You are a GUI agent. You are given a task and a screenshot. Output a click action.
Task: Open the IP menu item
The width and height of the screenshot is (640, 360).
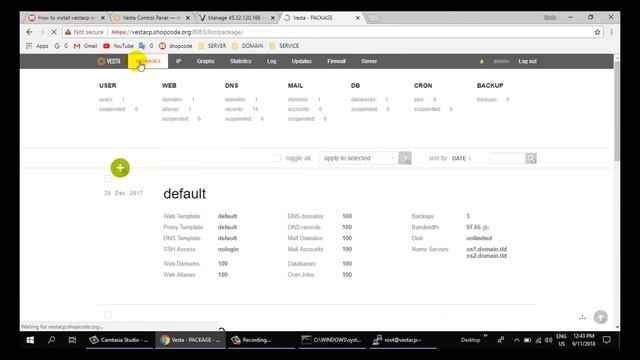[x=178, y=61]
